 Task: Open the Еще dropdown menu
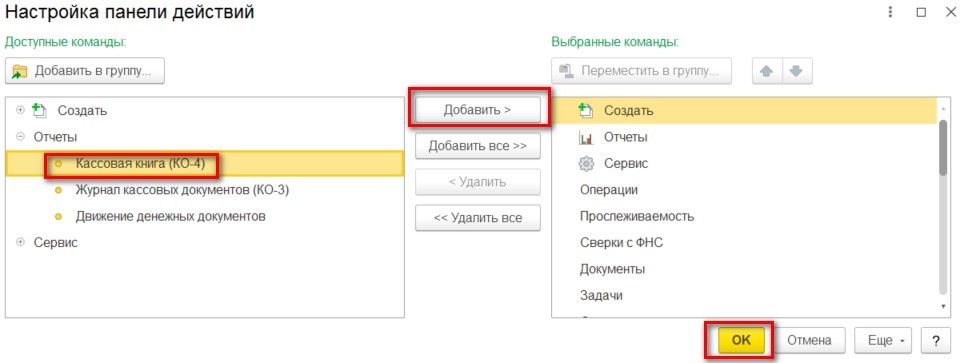(x=883, y=340)
